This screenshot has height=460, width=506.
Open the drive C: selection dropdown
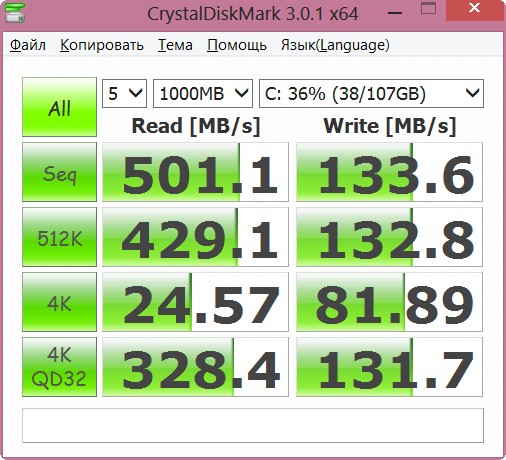pyautogui.click(x=371, y=93)
